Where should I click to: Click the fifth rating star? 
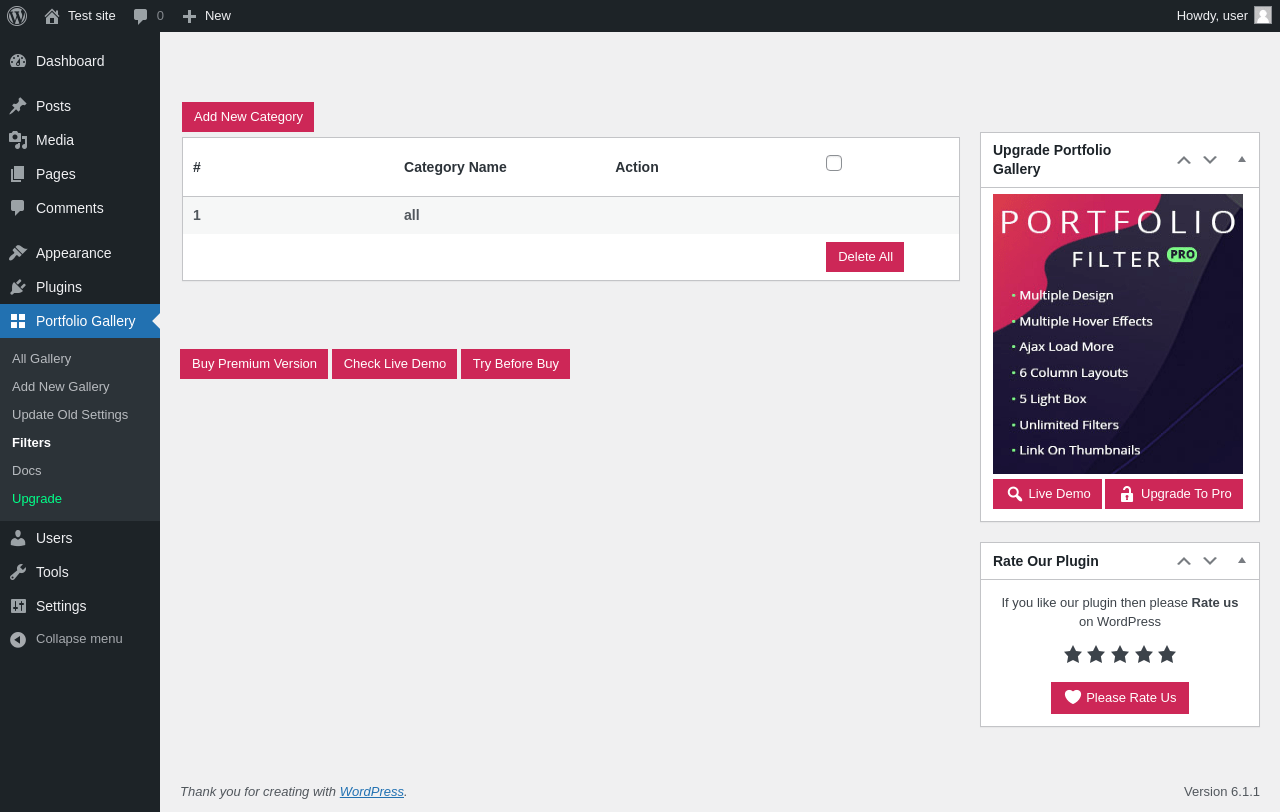(1167, 654)
